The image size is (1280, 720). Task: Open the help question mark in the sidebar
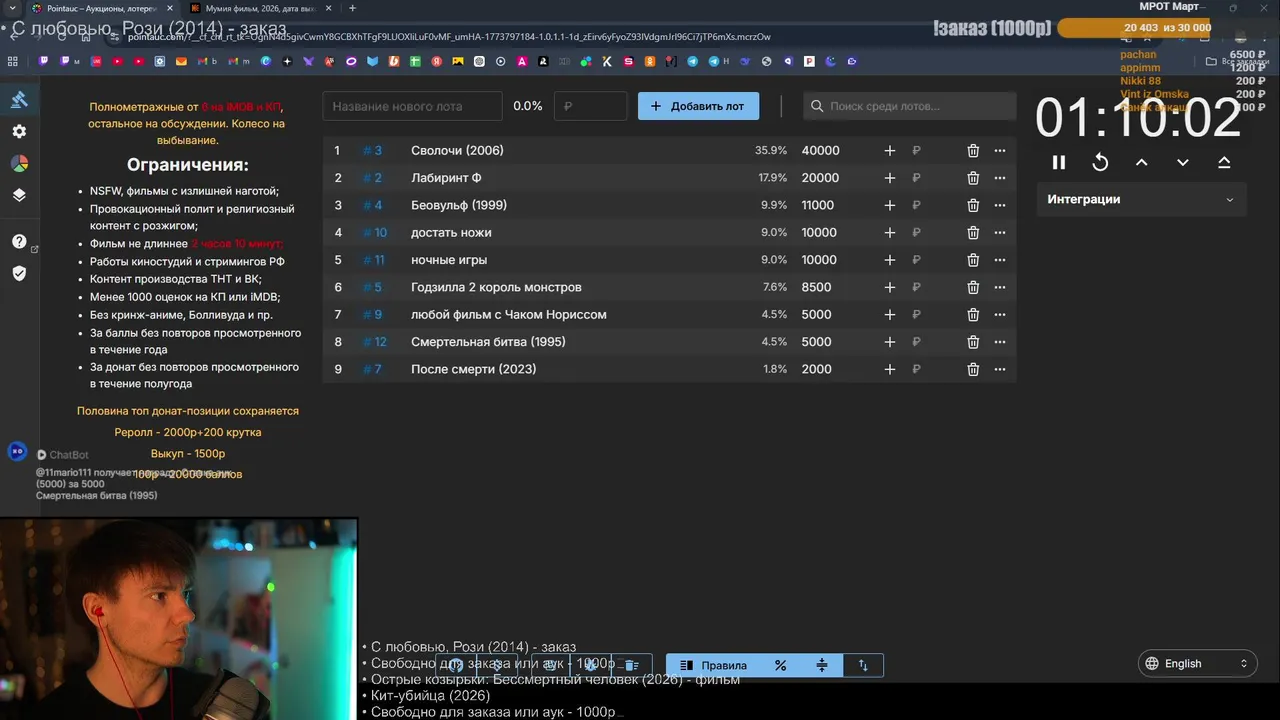tap(19, 241)
